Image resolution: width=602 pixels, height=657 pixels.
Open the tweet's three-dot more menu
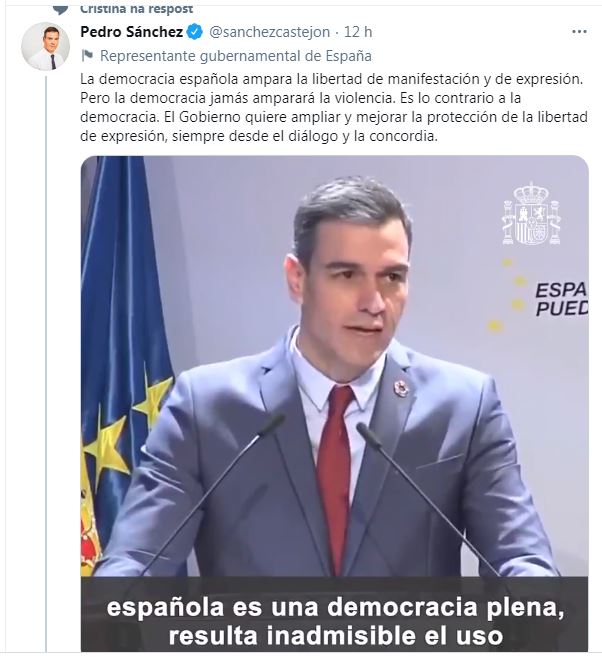[579, 31]
